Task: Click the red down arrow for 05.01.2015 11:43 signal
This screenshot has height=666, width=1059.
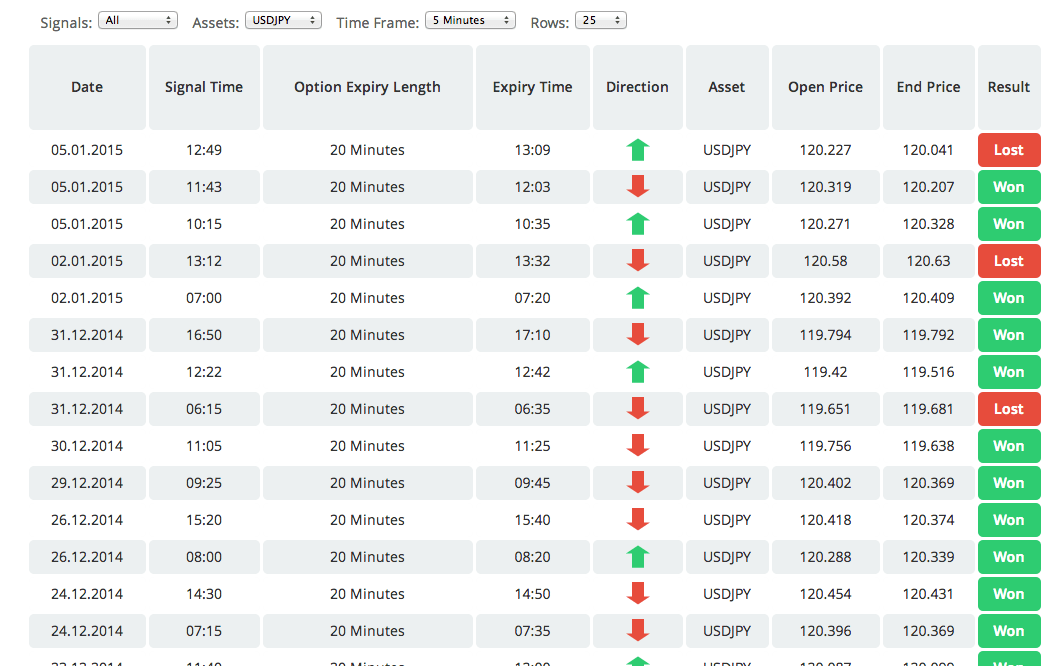Action: click(638, 186)
